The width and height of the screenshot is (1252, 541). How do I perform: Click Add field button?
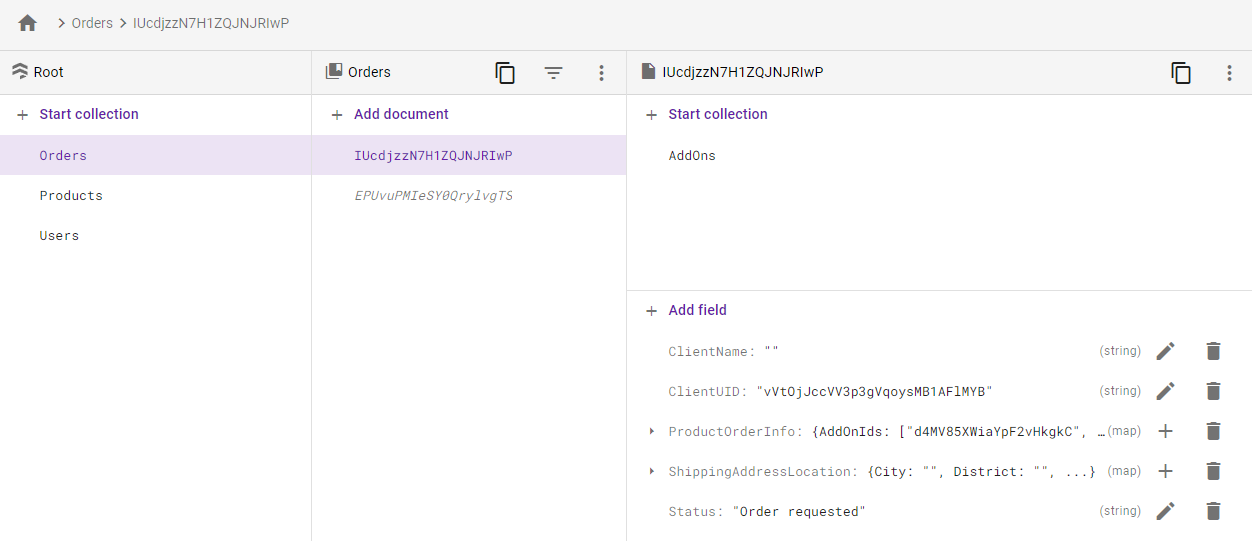(x=697, y=310)
